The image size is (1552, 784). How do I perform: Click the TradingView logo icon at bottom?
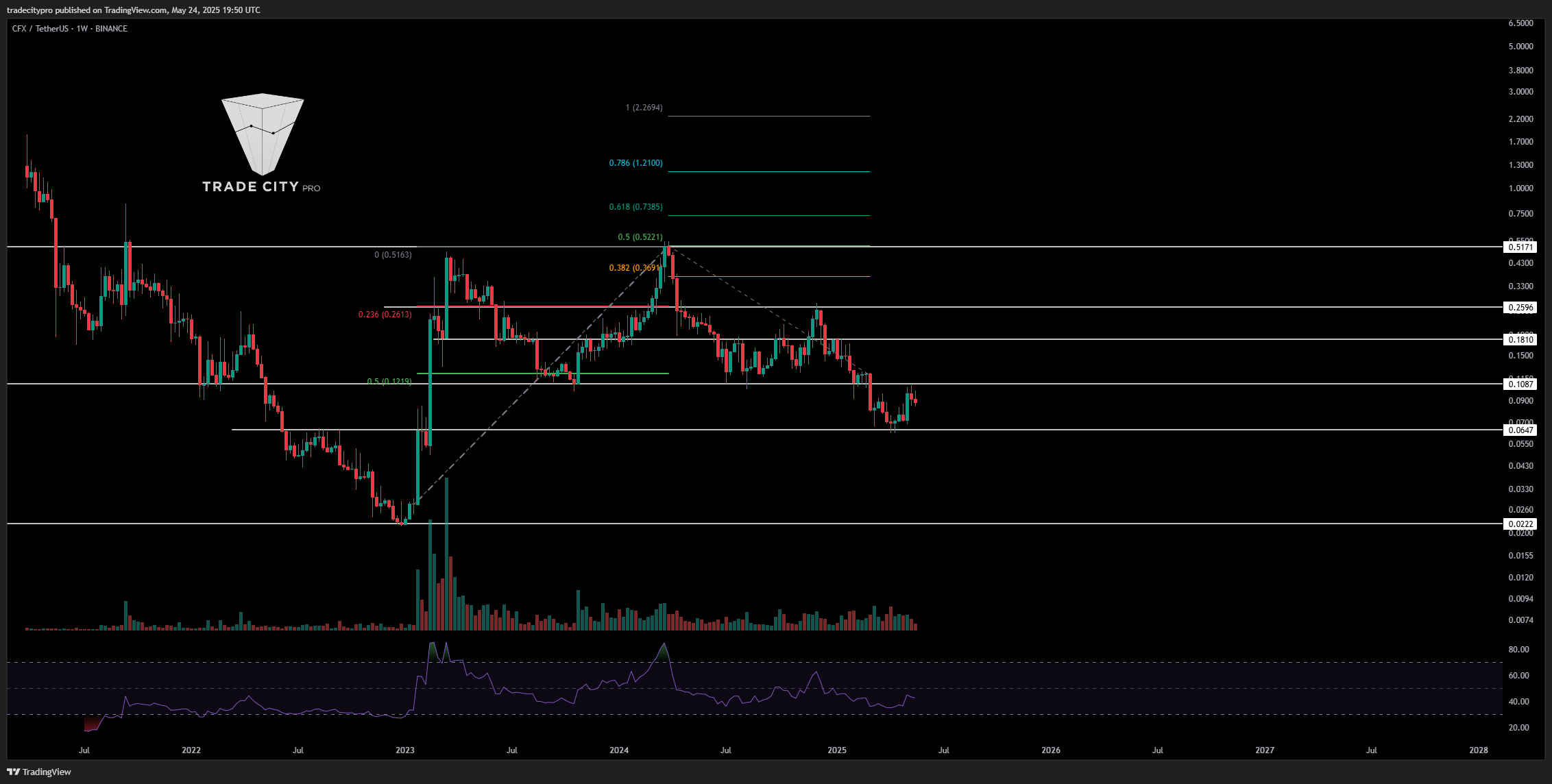coord(13,772)
